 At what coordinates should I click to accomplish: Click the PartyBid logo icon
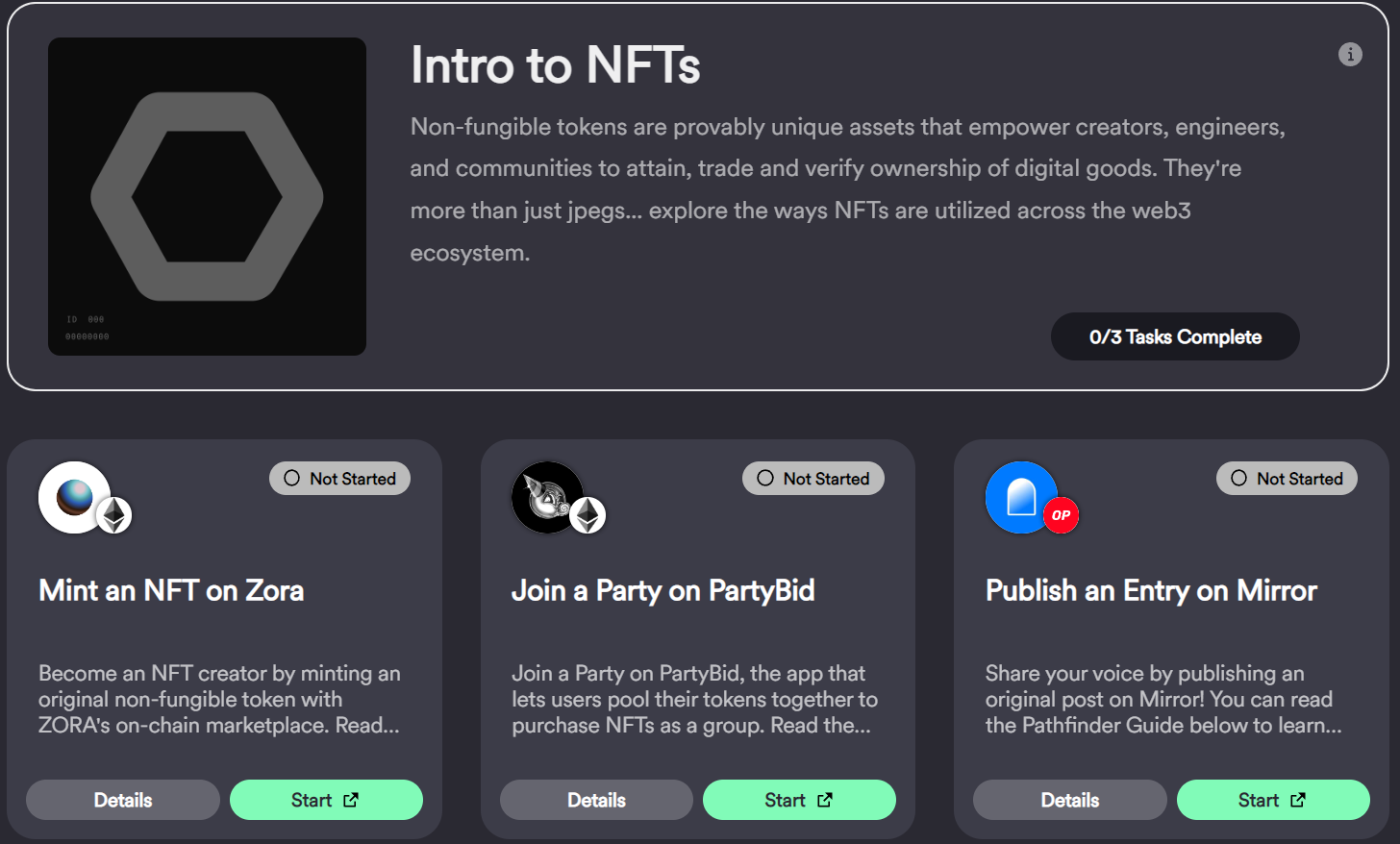coord(546,496)
